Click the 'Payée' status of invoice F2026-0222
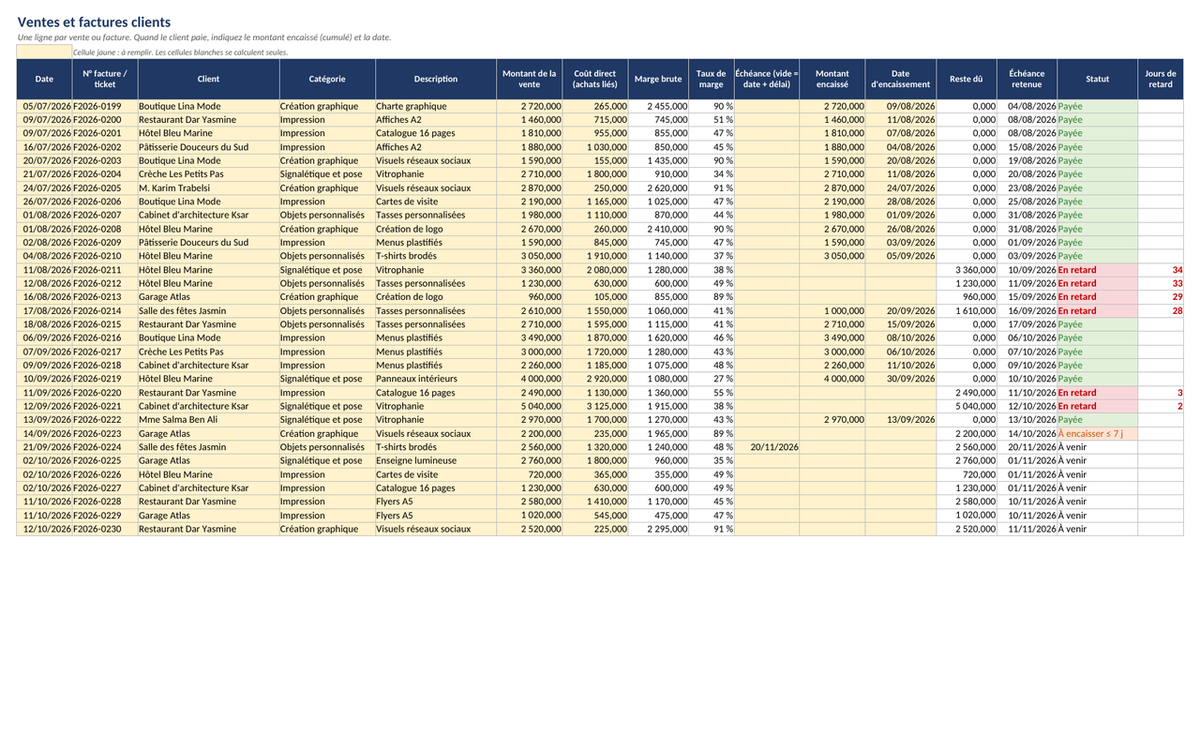 click(1097, 420)
